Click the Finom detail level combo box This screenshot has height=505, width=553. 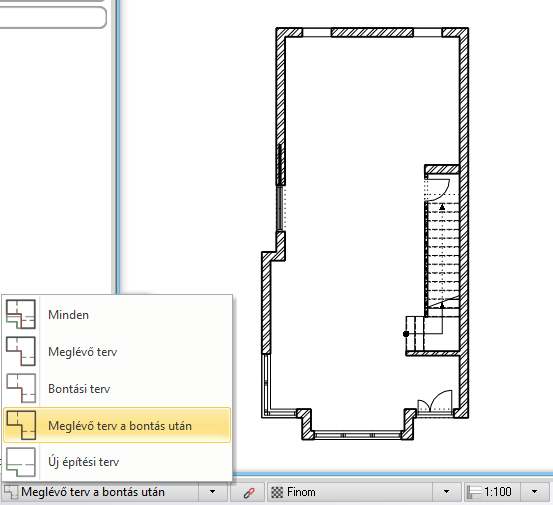[x=364, y=492]
